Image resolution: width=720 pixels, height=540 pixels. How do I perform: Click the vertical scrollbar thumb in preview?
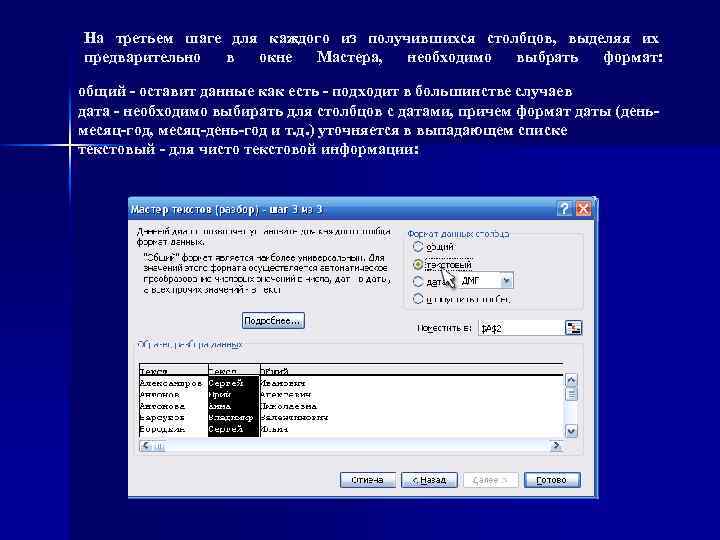[571, 394]
